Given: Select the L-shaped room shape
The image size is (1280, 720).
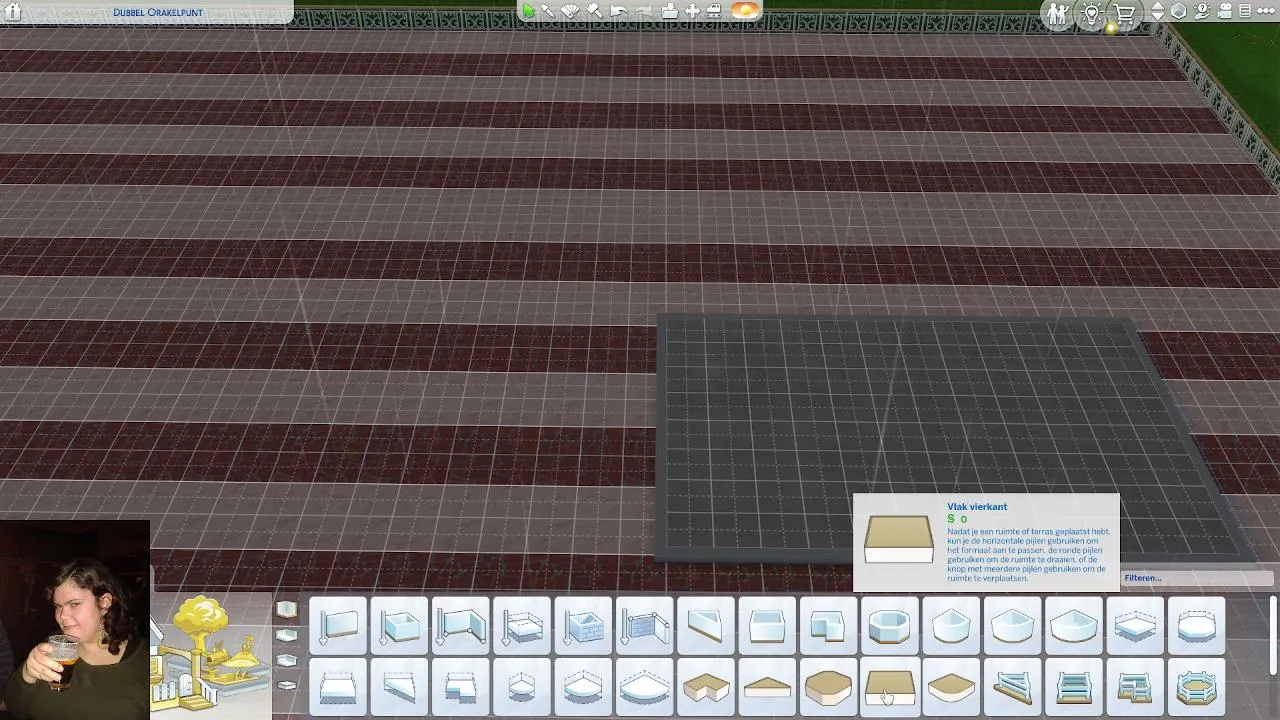Looking at the screenshot, I should click(x=828, y=626).
